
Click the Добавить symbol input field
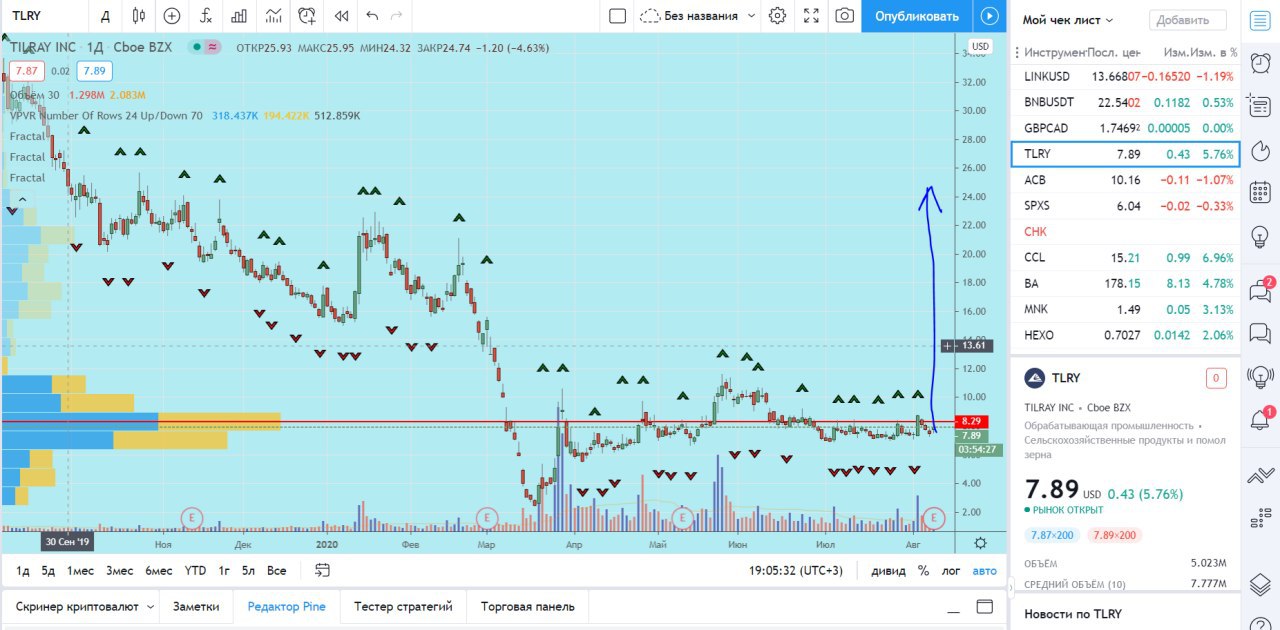[1187, 20]
